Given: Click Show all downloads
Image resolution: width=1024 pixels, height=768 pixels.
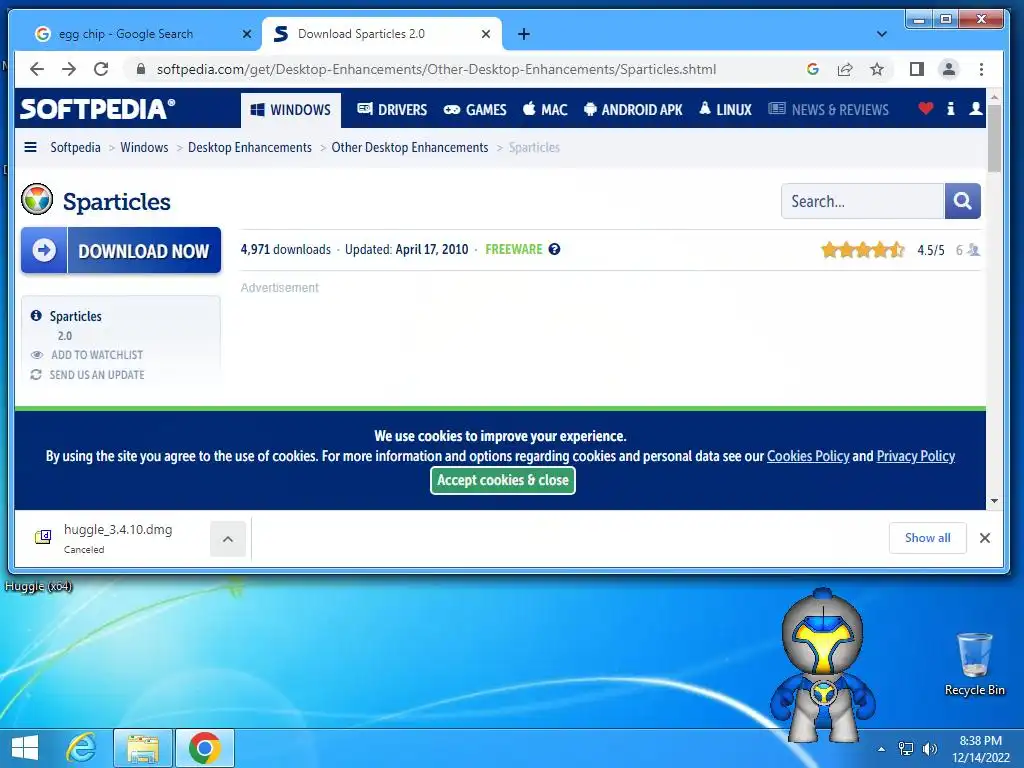Looking at the screenshot, I should click(927, 538).
